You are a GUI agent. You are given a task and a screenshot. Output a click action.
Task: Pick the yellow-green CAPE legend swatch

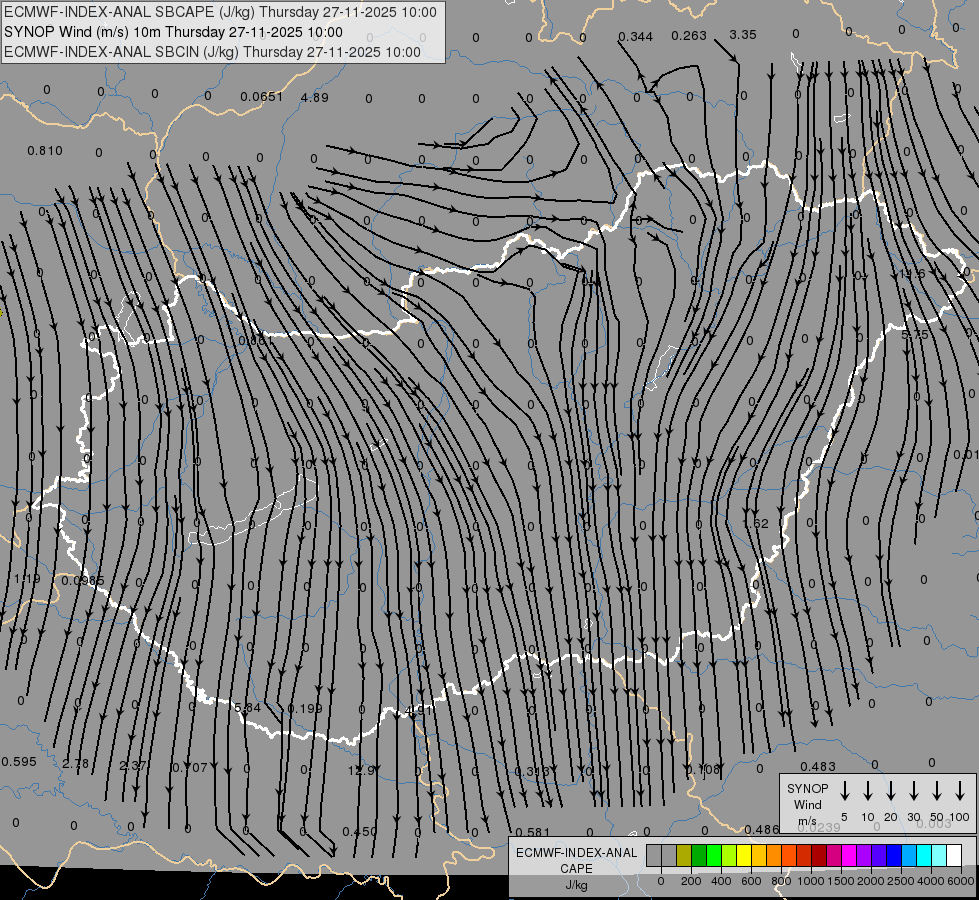click(729, 856)
